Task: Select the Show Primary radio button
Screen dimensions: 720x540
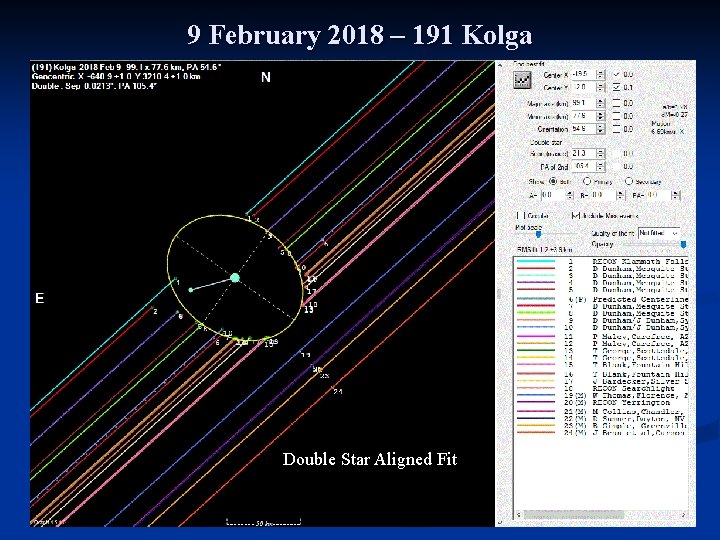Action: [587, 181]
